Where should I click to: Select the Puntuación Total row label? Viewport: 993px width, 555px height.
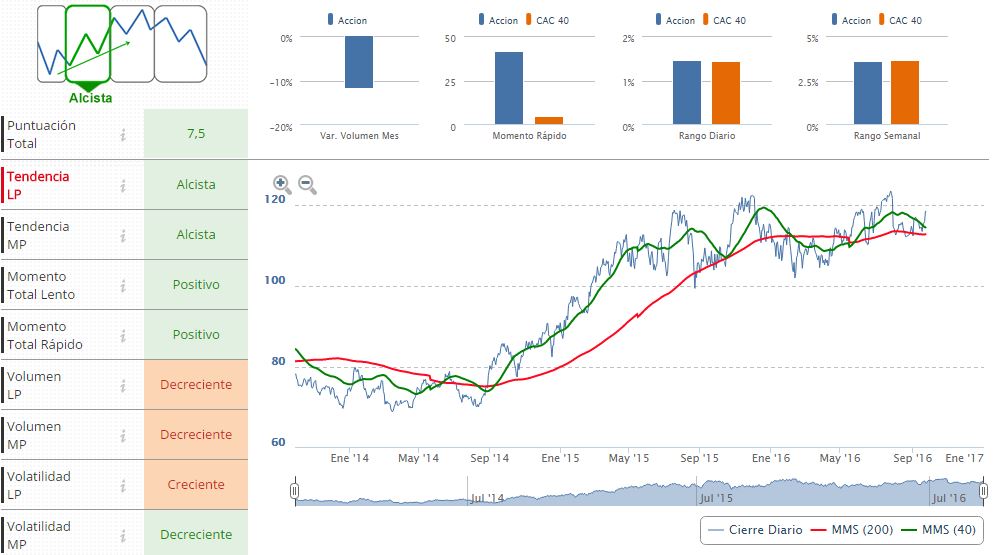pyautogui.click(x=41, y=134)
